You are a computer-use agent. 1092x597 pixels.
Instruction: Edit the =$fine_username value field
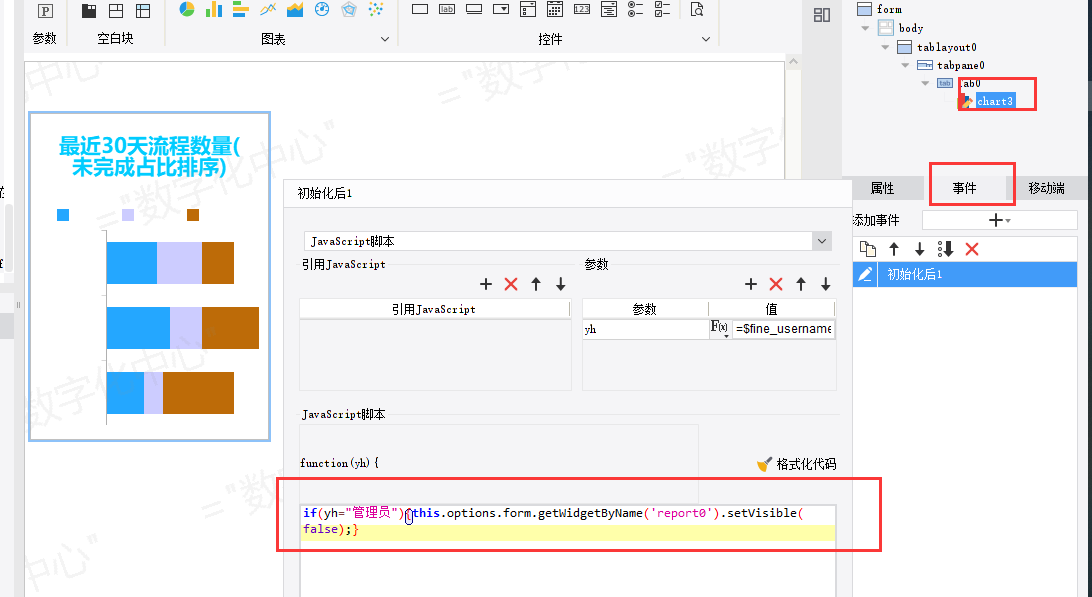[x=783, y=329]
